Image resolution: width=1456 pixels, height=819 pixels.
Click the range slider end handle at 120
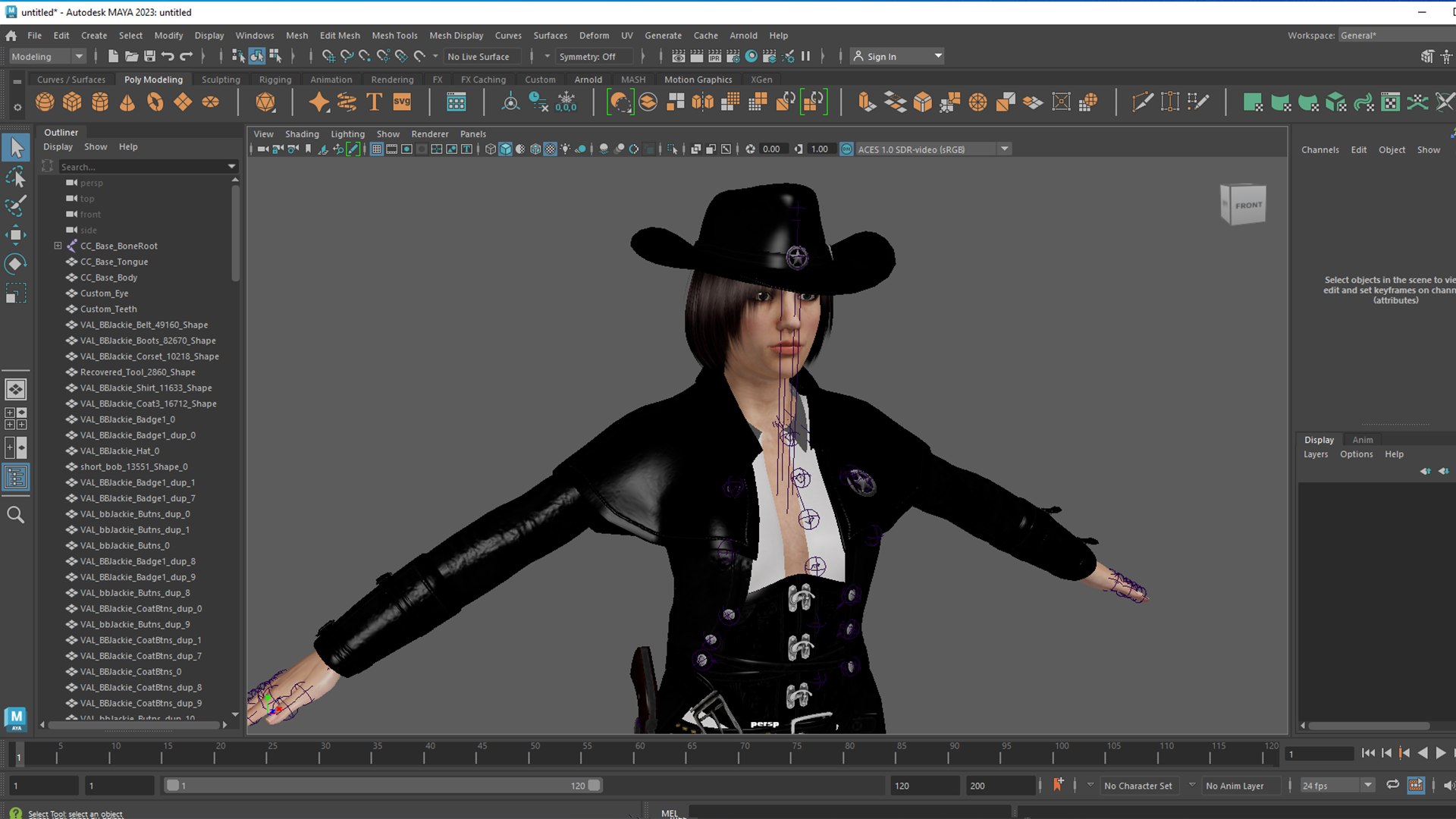click(x=595, y=785)
